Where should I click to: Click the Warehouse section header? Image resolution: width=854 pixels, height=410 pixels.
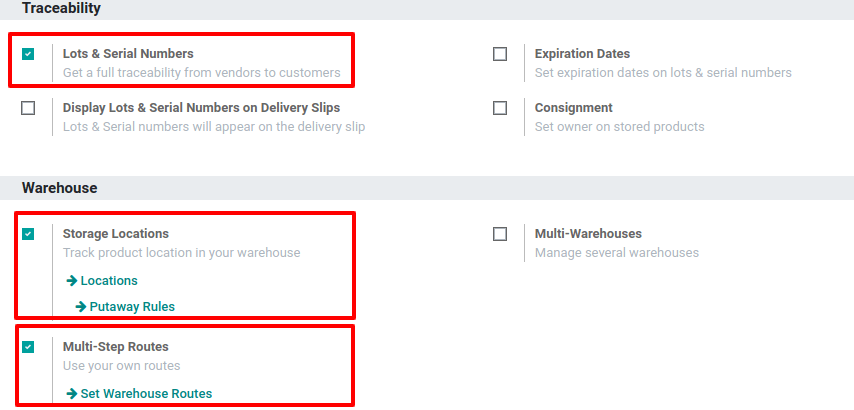pos(59,188)
